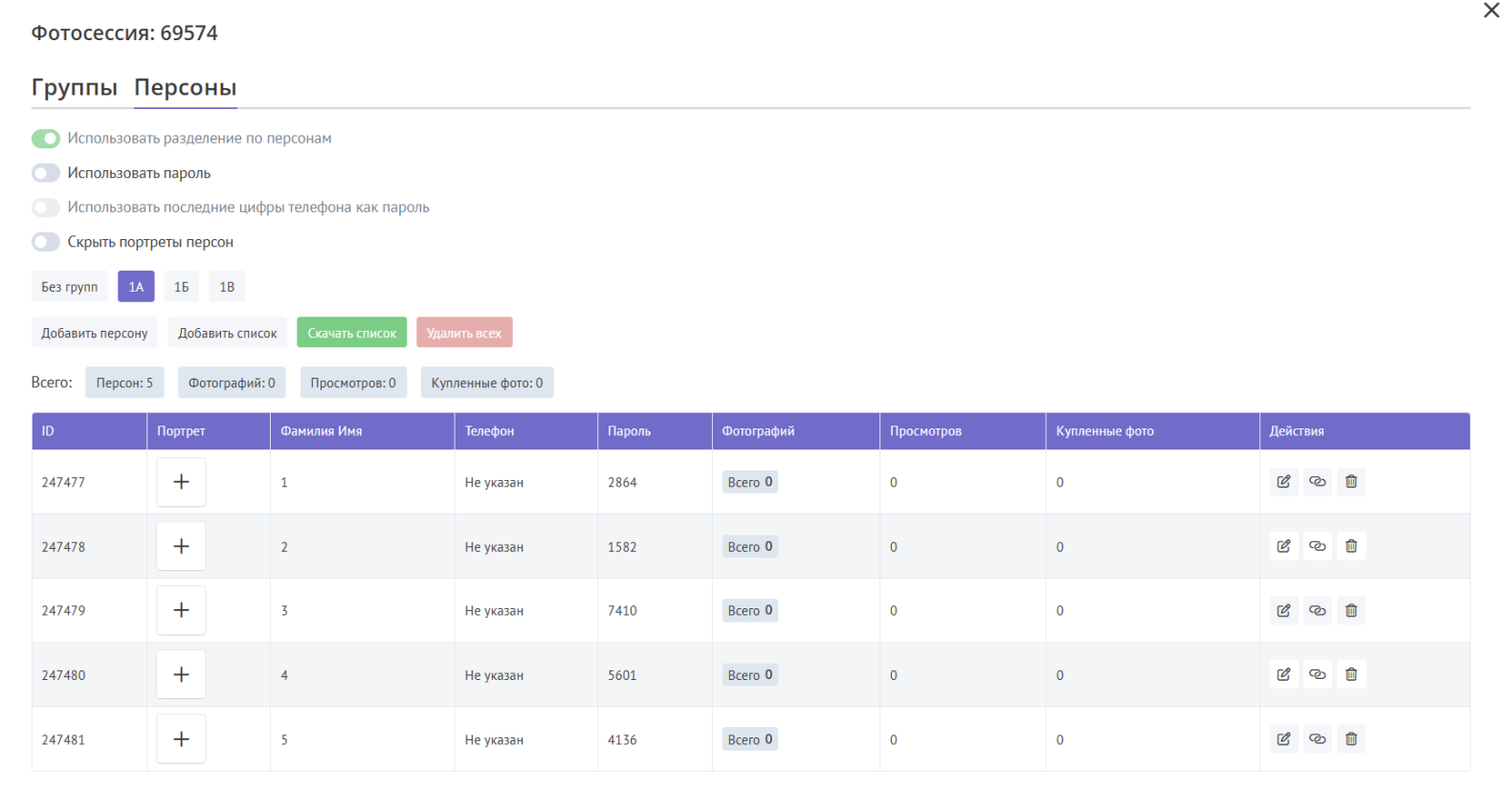Click the green "Скачать список" button
This screenshot has height=789, width=1512.
(x=351, y=333)
